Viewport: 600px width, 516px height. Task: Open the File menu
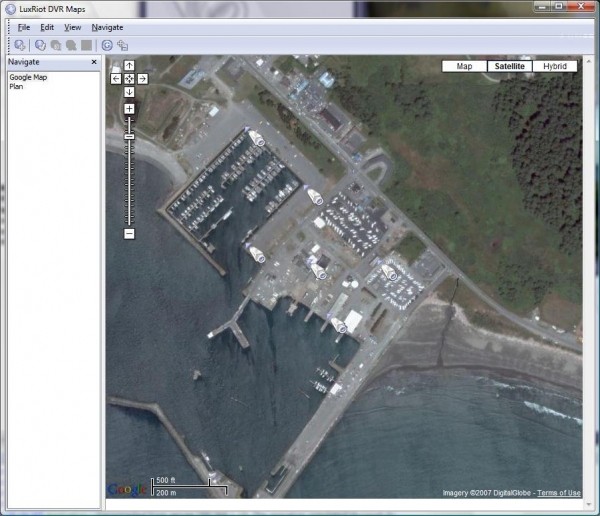[24, 27]
